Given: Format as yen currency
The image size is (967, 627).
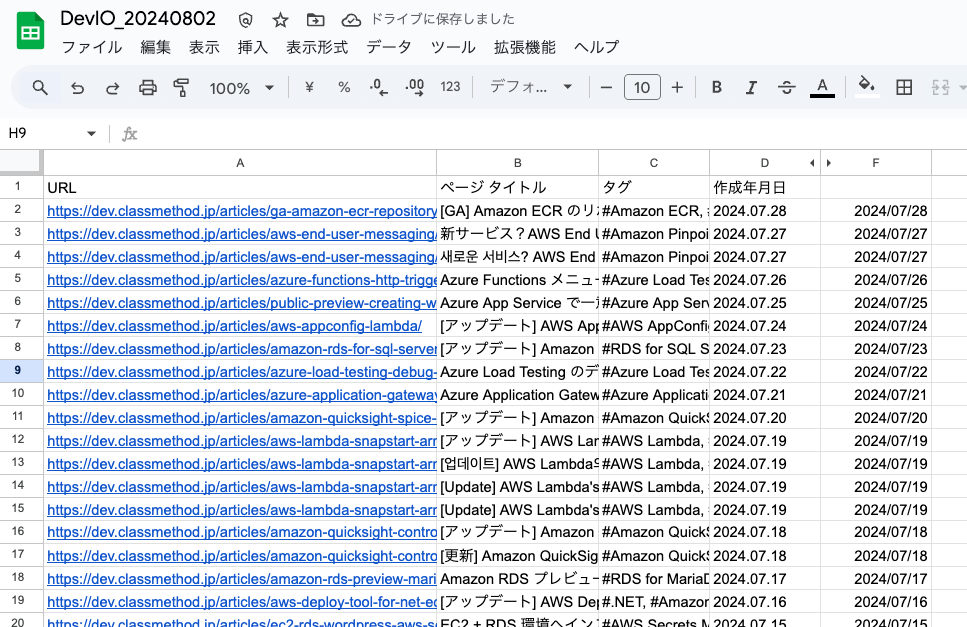Looking at the screenshot, I should click(x=310, y=87).
